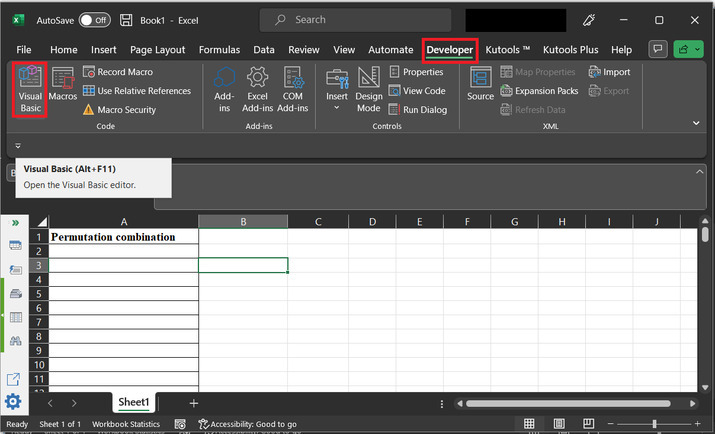Enable Use Relative References
Viewport: 715px width, 434px height.
point(137,91)
